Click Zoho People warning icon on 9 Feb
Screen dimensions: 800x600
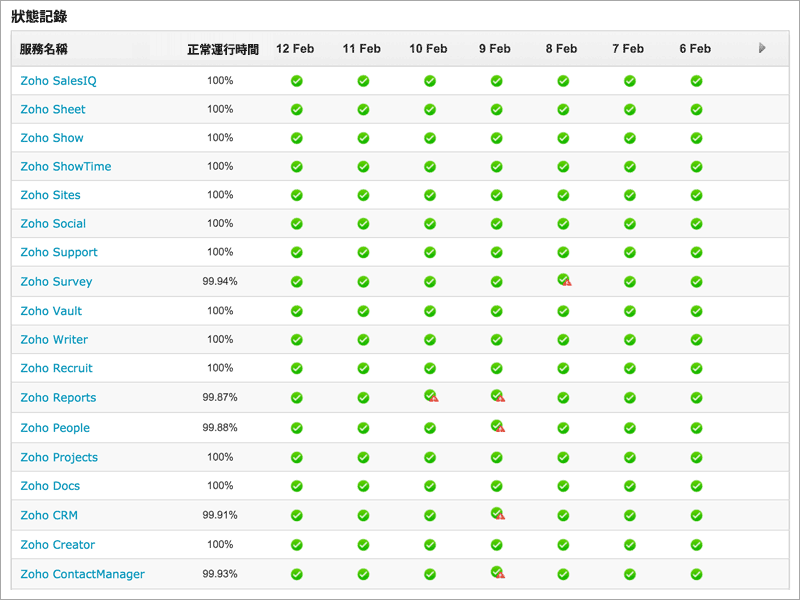click(498, 426)
